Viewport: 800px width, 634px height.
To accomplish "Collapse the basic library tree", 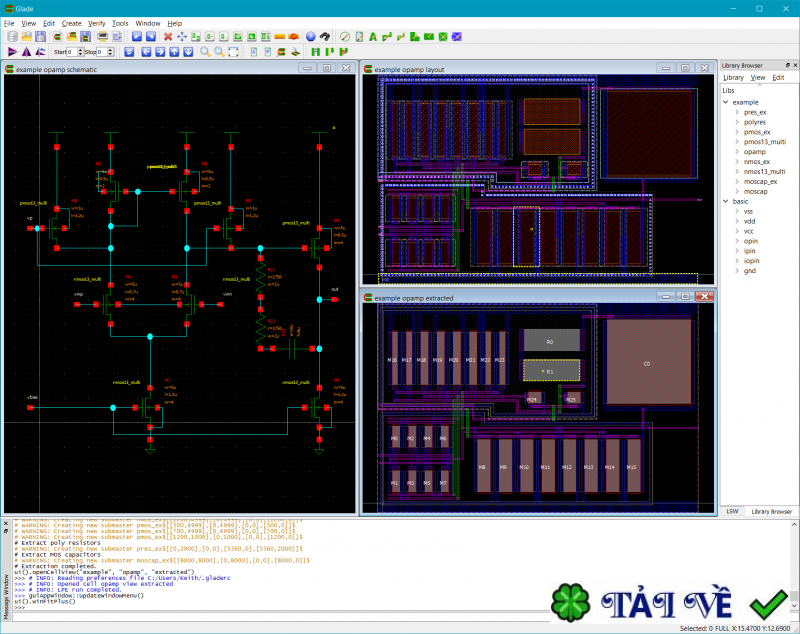I will click(x=725, y=201).
